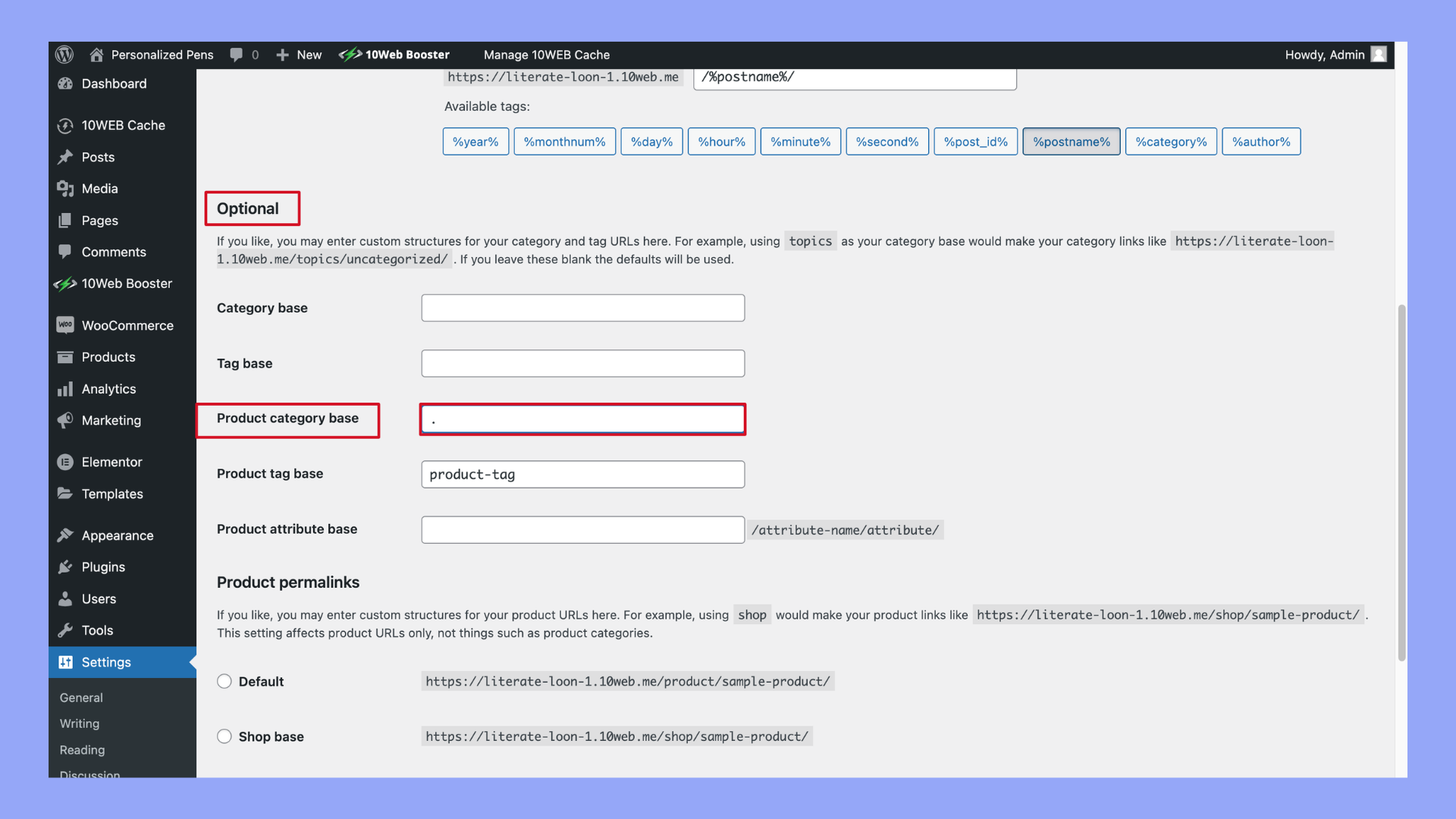Focus the Product tag base field
Image resolution: width=1456 pixels, height=819 pixels.
coord(583,475)
